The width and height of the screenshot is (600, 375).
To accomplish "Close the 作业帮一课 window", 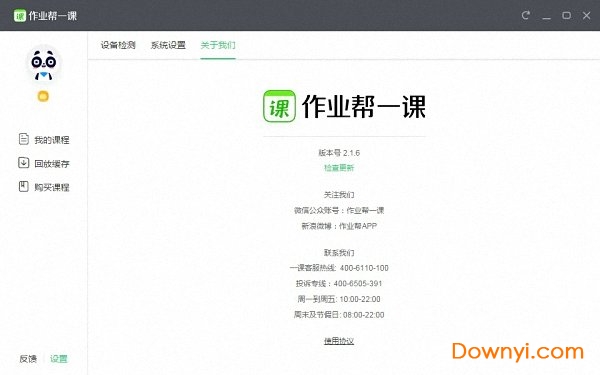I will [587, 15].
